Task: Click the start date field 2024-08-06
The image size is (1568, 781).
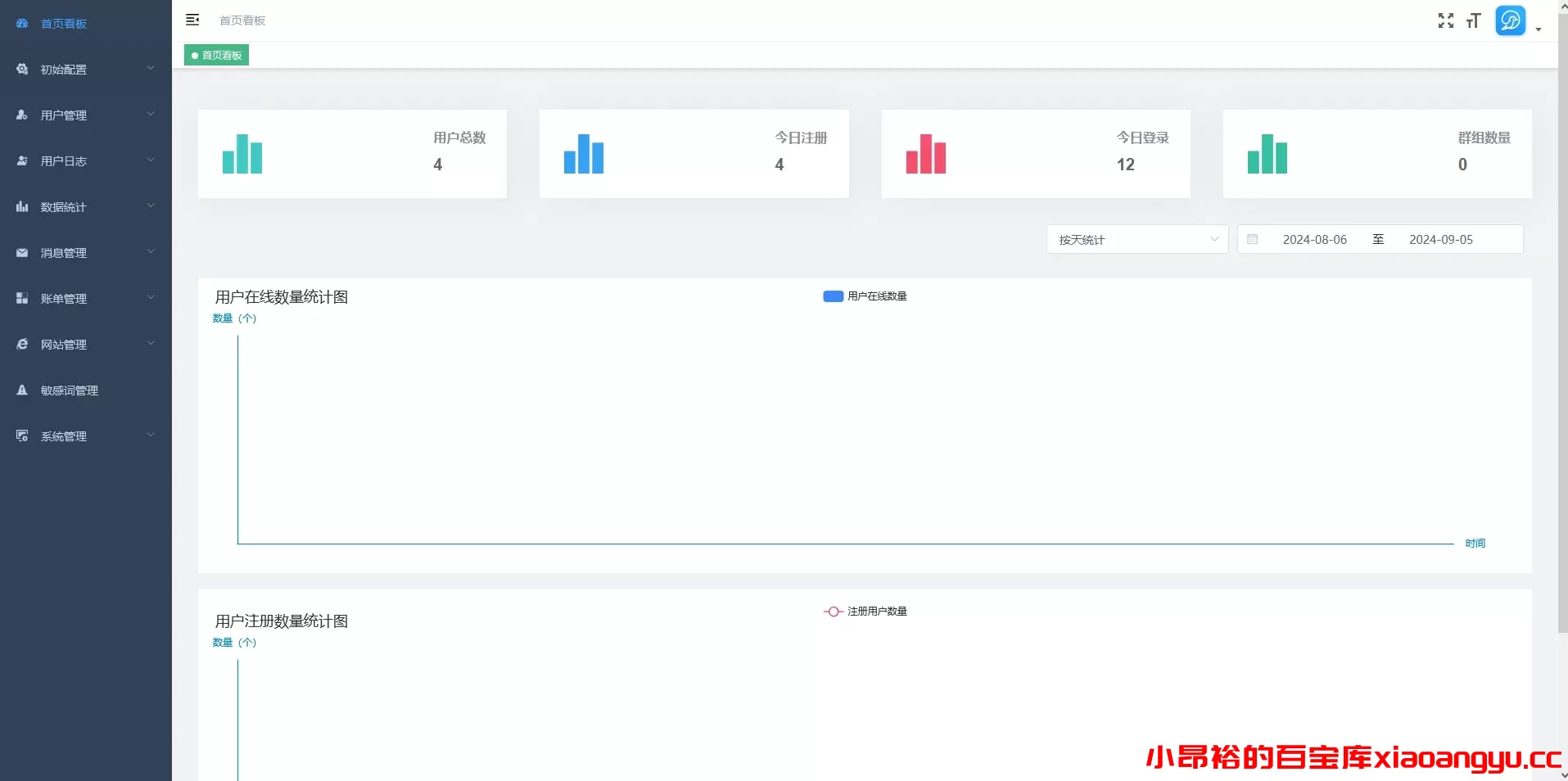Action: [x=1314, y=239]
